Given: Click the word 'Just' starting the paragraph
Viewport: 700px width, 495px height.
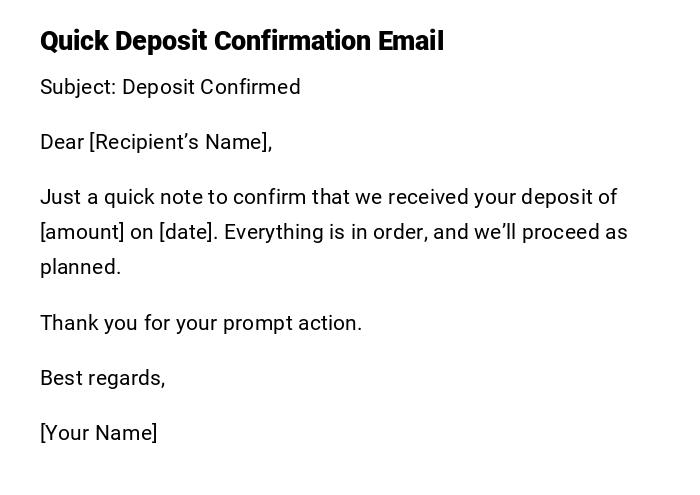Looking at the screenshot, I should coord(58,197).
